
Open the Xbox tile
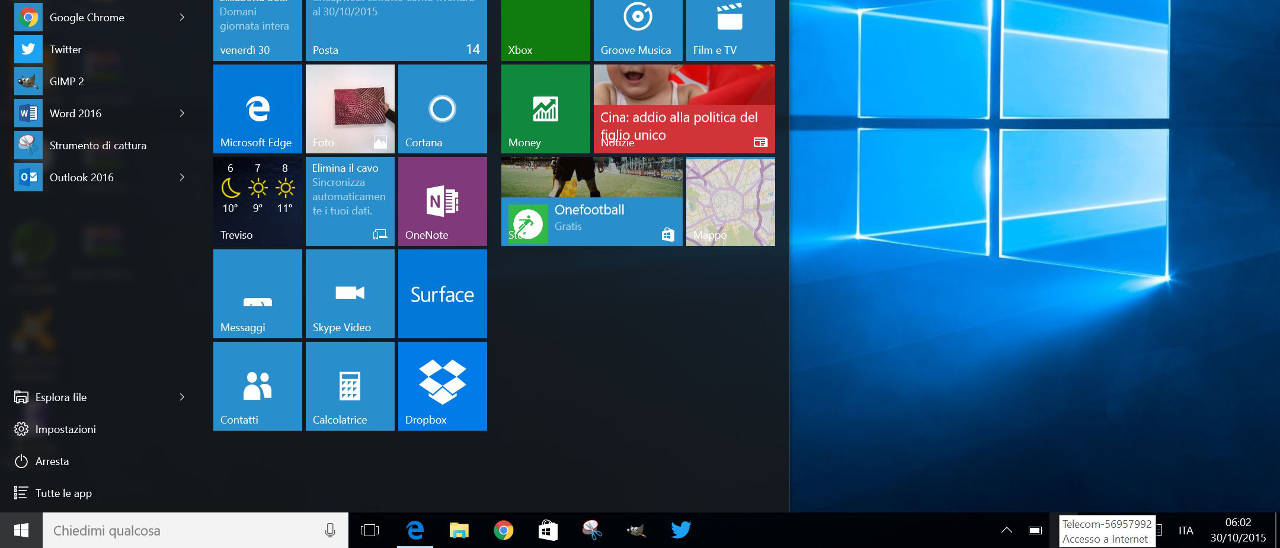pyautogui.click(x=545, y=30)
